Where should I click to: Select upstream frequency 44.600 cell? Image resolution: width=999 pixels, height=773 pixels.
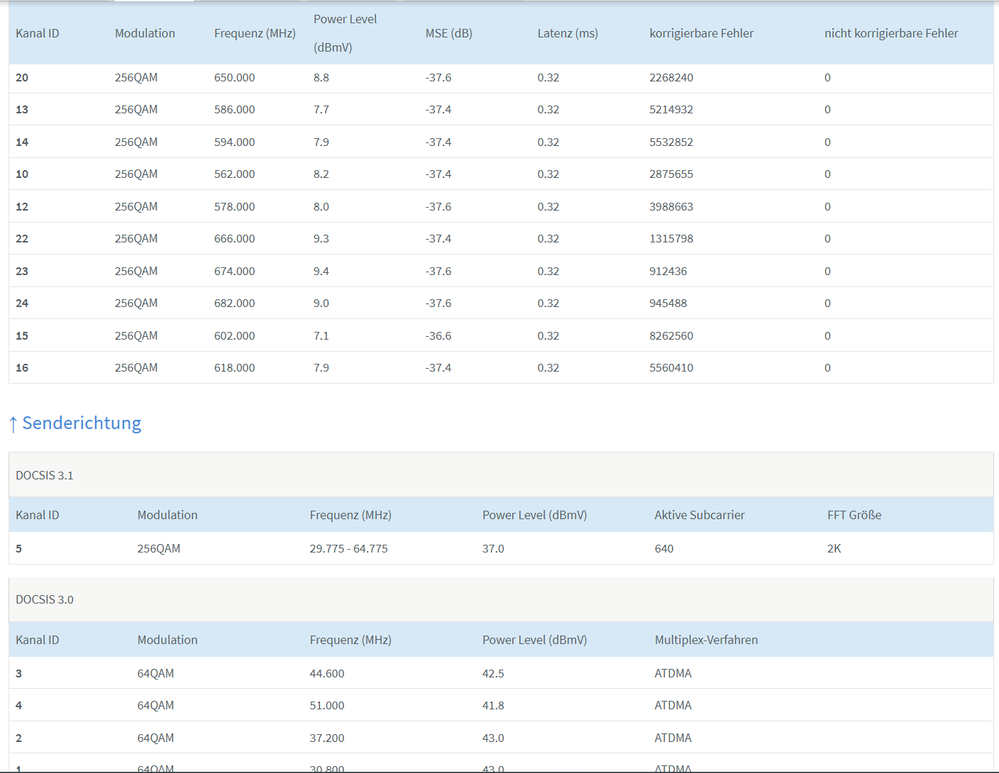(x=327, y=673)
